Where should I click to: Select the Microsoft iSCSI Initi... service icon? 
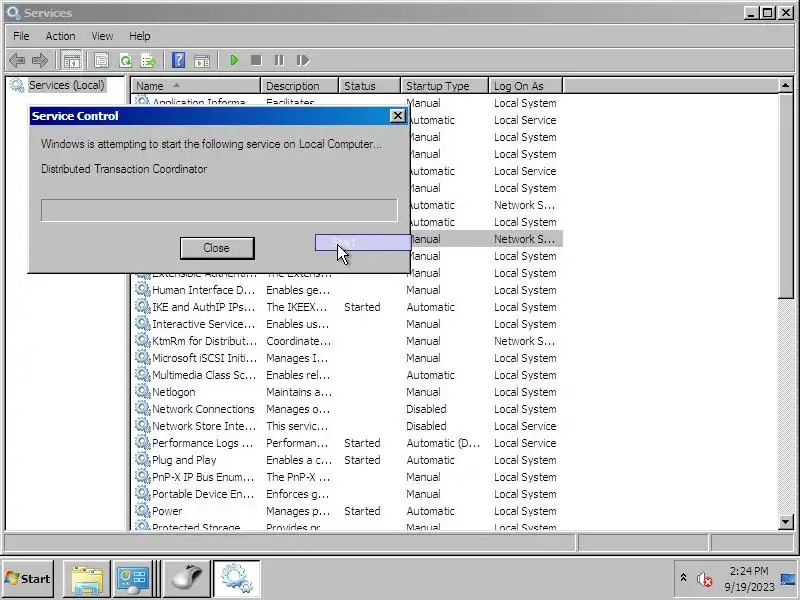coord(142,357)
